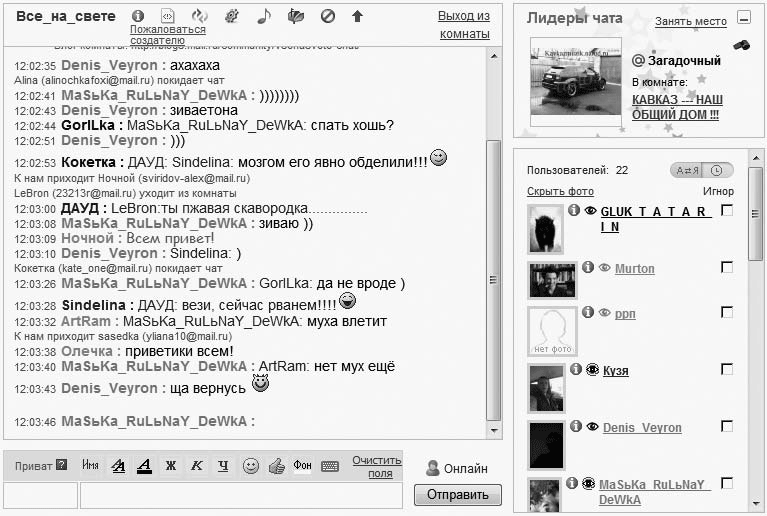Check the ignore box for GLUK TATARIN
This screenshot has height=516, width=767.
pyautogui.click(x=727, y=210)
